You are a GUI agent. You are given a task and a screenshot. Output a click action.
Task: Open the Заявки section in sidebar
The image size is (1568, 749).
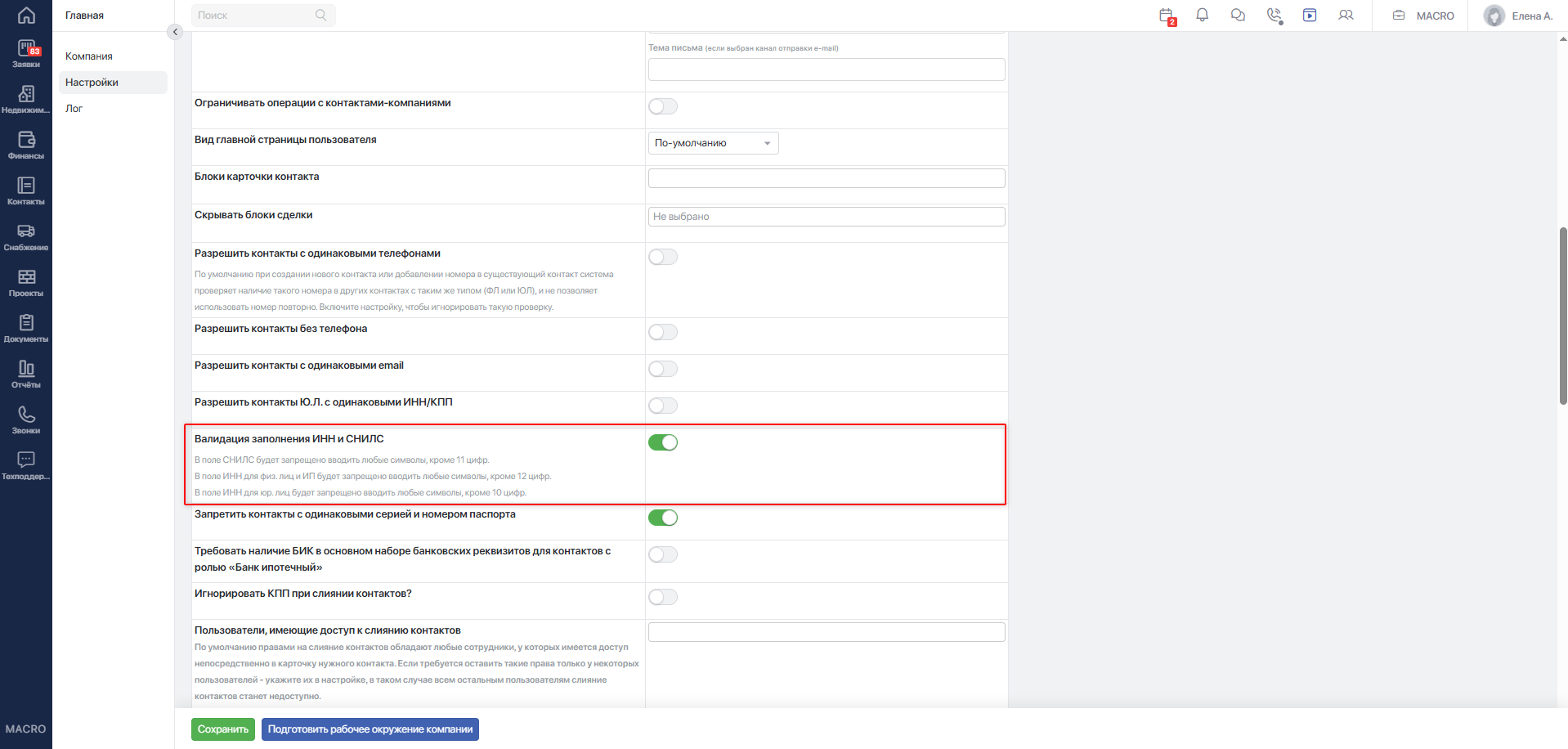point(26,54)
